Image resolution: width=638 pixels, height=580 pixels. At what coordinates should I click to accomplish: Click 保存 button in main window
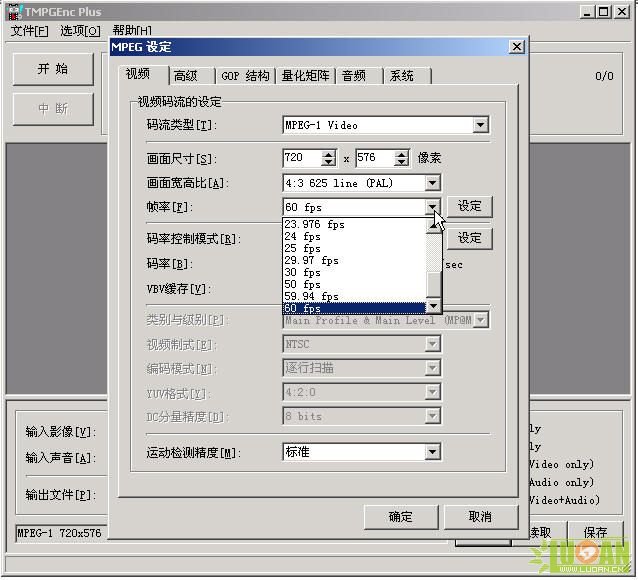(x=595, y=532)
